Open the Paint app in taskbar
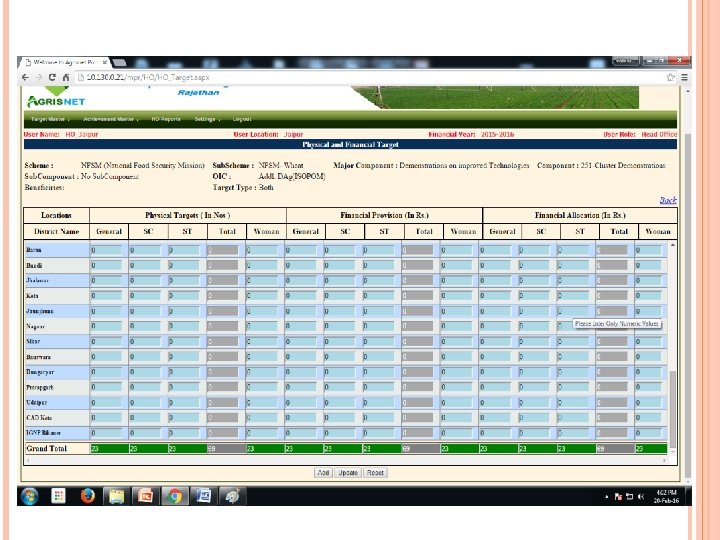Image resolution: width=720 pixels, height=540 pixels. click(x=232, y=496)
